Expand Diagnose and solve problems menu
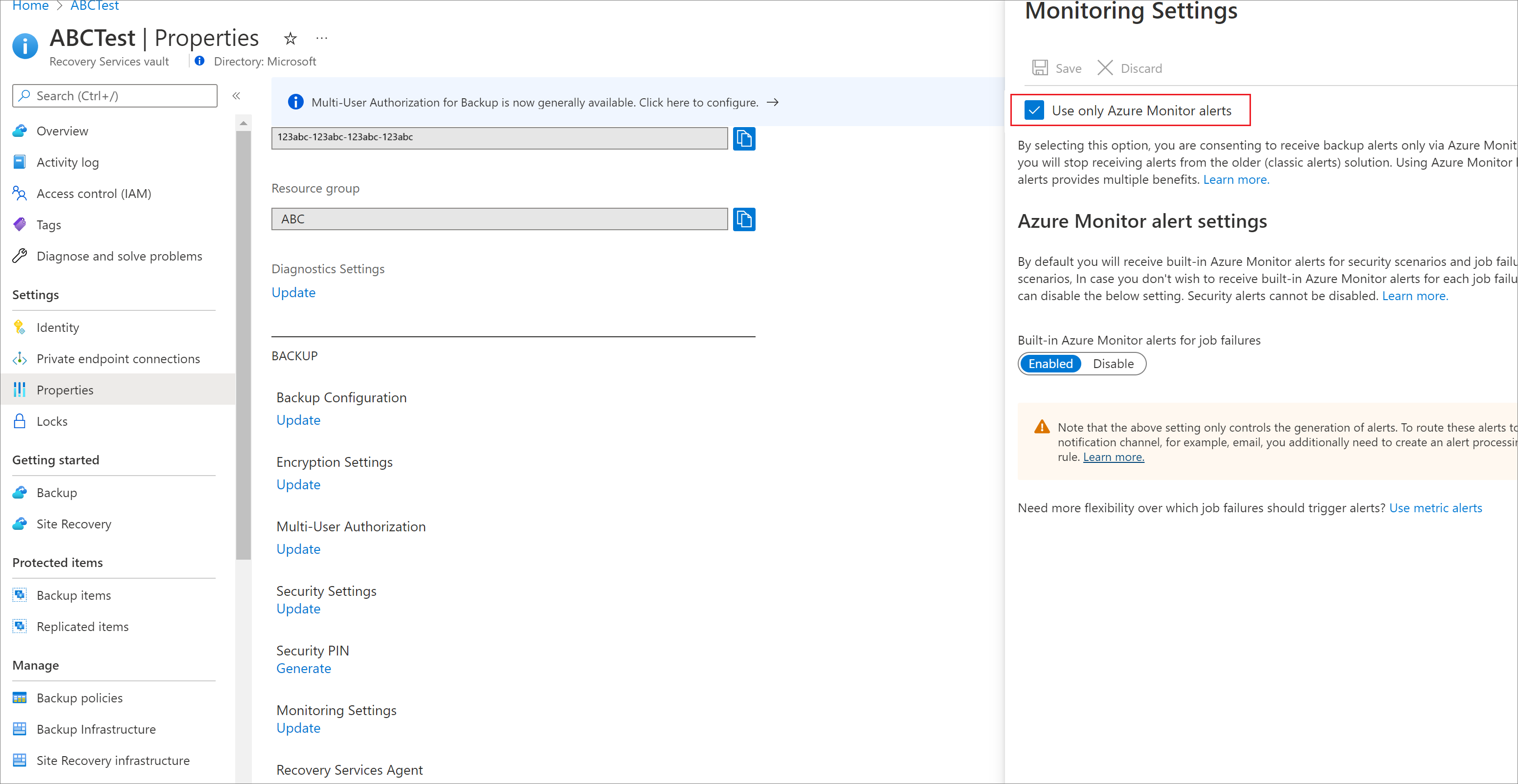The height and width of the screenshot is (784, 1518). pyautogui.click(x=119, y=256)
